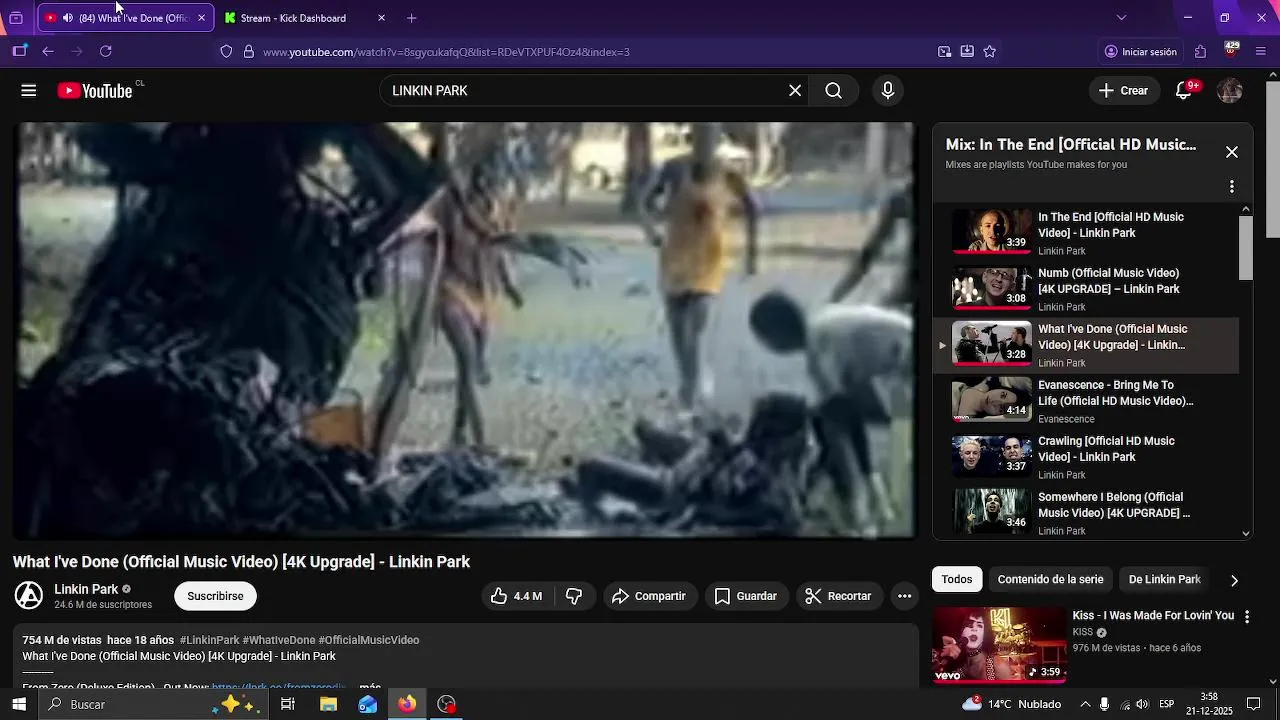Click the playlist panel scrollbar
This screenshot has height=720, width=1280.
click(x=1246, y=248)
